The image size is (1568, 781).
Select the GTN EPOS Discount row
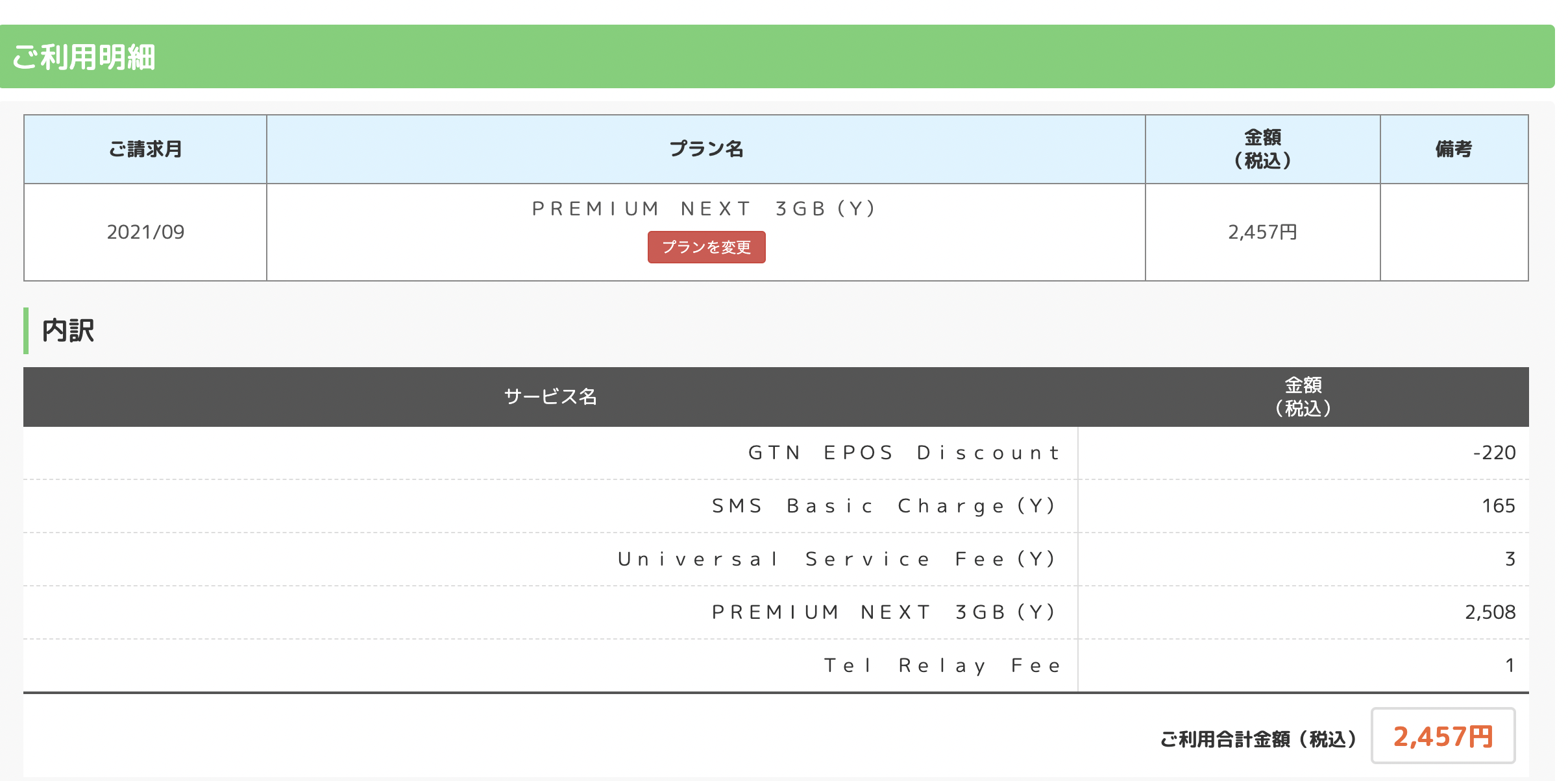776,453
